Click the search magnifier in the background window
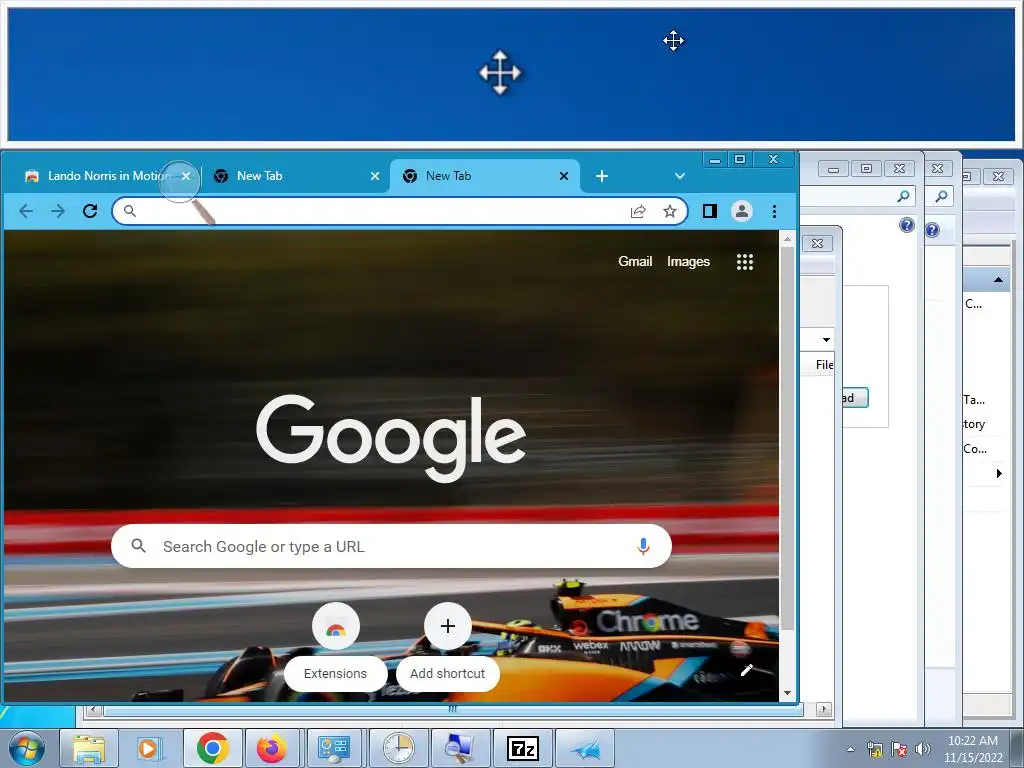This screenshot has height=768, width=1024. (x=904, y=196)
